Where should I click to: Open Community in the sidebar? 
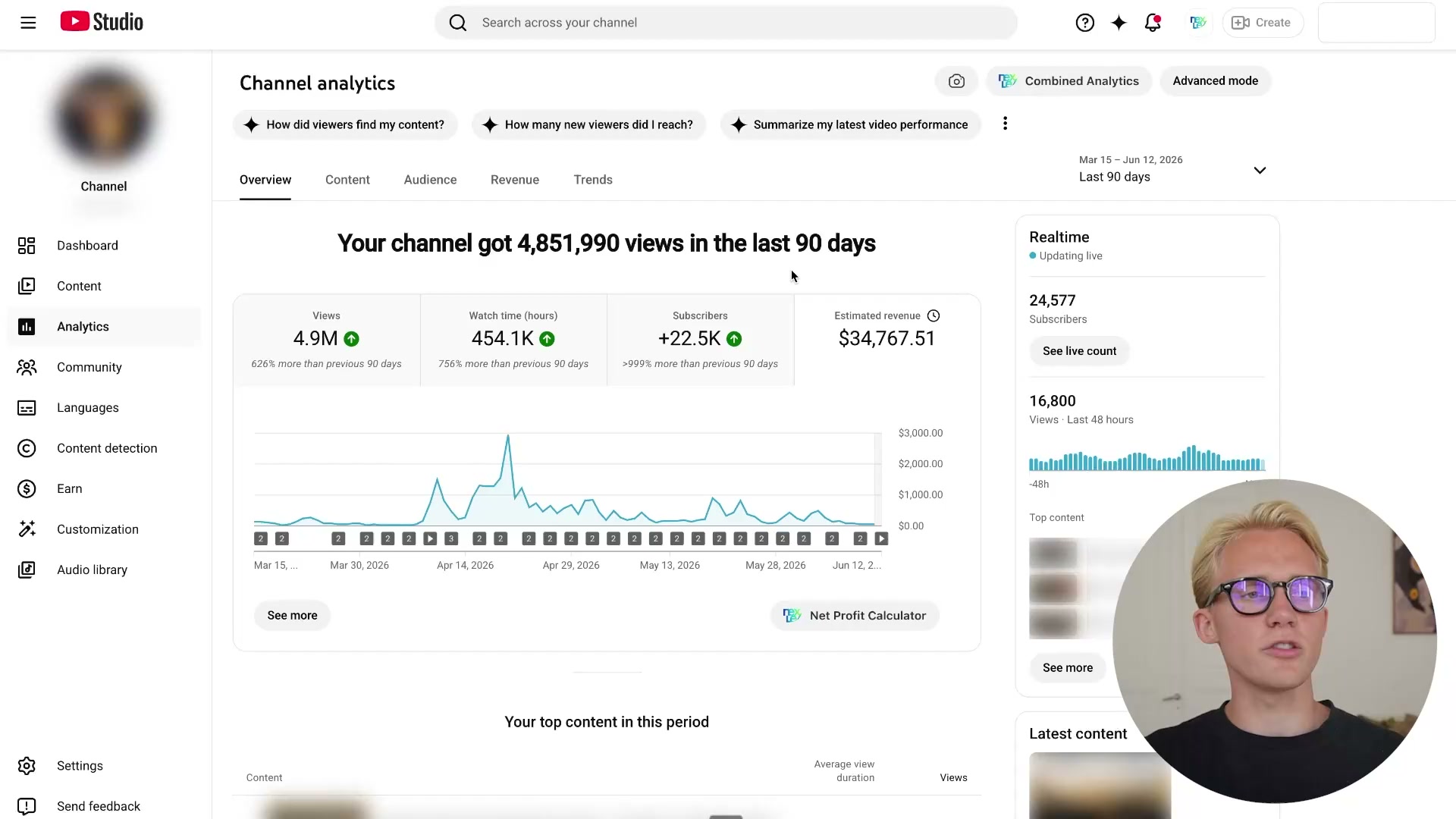click(104, 367)
